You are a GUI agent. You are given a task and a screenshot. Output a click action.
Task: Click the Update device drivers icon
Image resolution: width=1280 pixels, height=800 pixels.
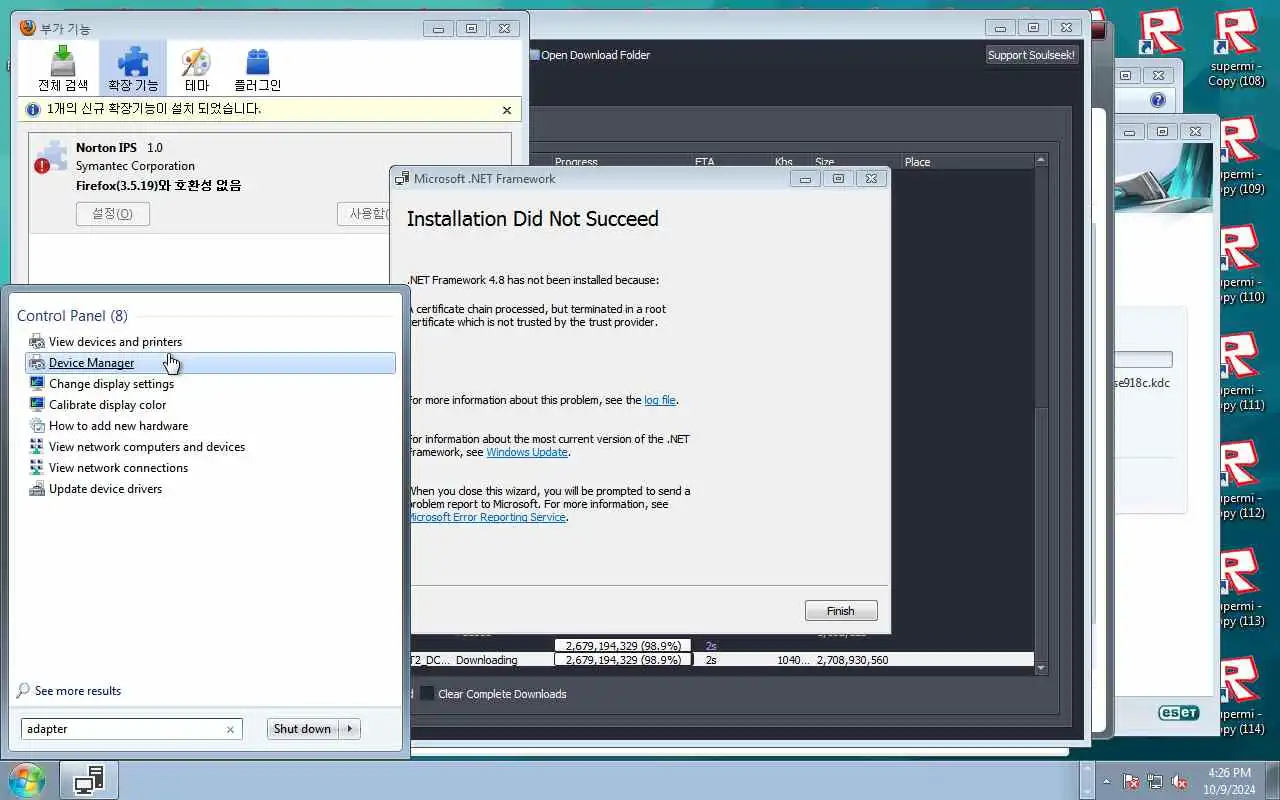(x=37, y=489)
